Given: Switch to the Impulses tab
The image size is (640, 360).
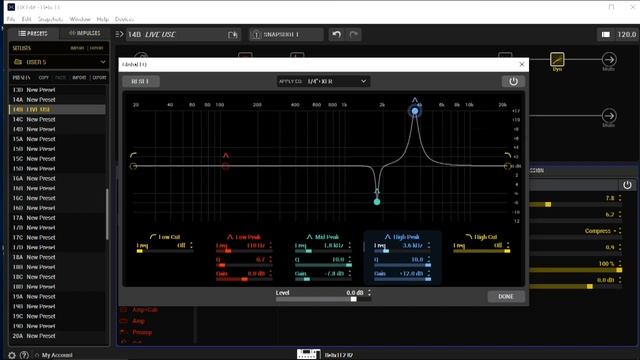Looking at the screenshot, I should [84, 33].
